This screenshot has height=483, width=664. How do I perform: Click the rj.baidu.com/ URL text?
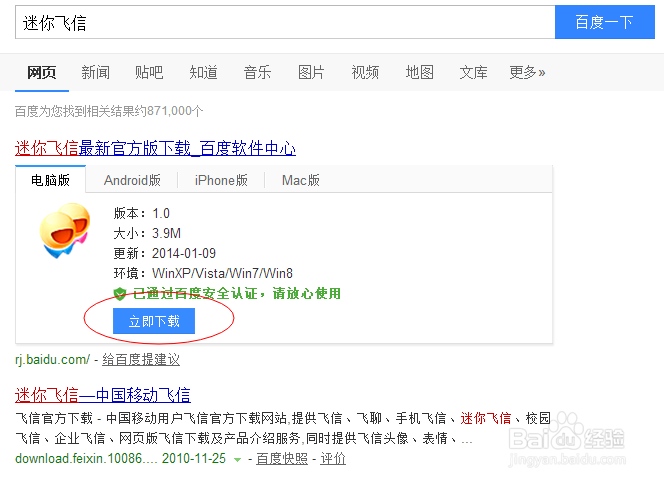tap(53, 359)
